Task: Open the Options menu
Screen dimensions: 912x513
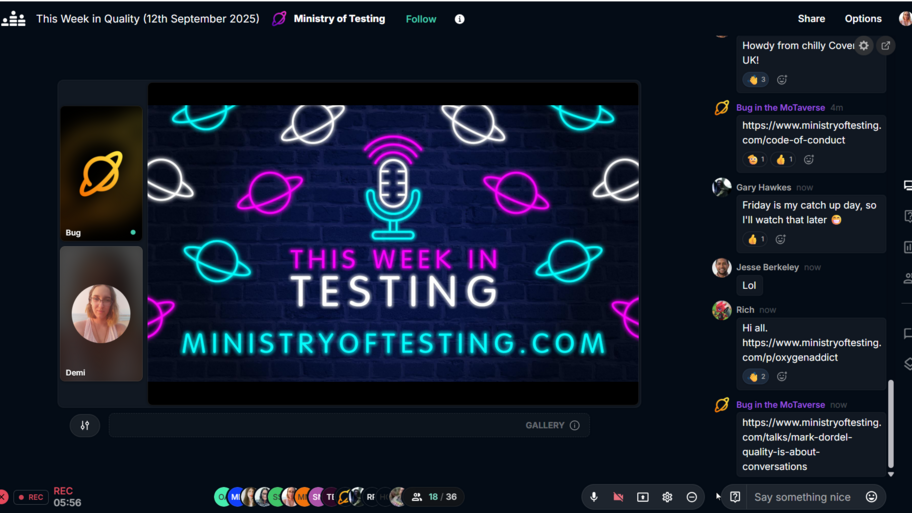Action: pyautogui.click(x=863, y=19)
